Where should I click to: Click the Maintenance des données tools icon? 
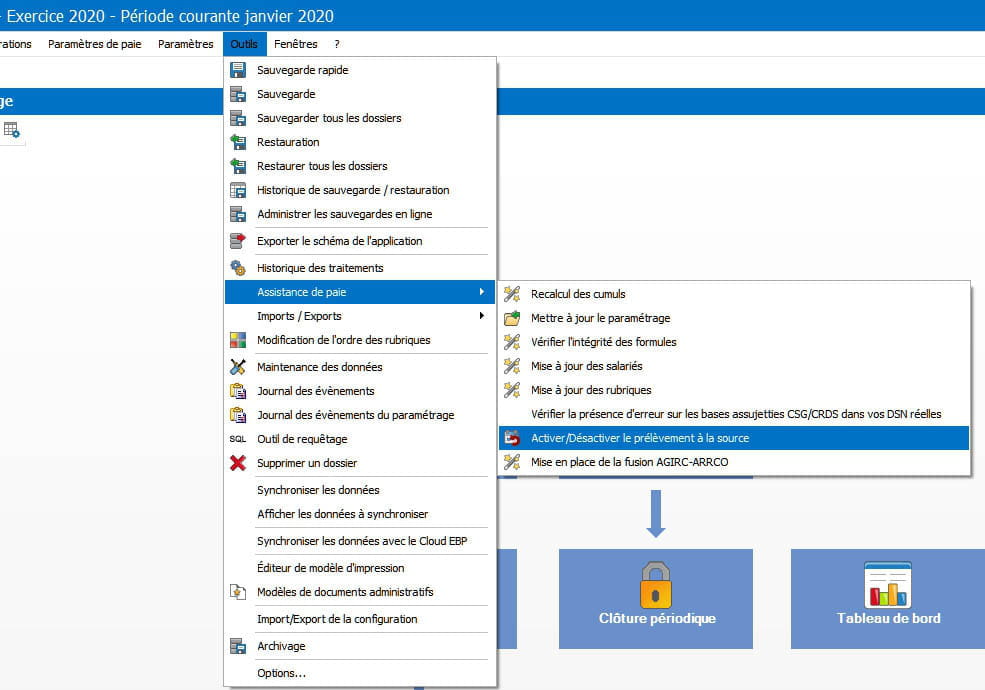point(238,367)
